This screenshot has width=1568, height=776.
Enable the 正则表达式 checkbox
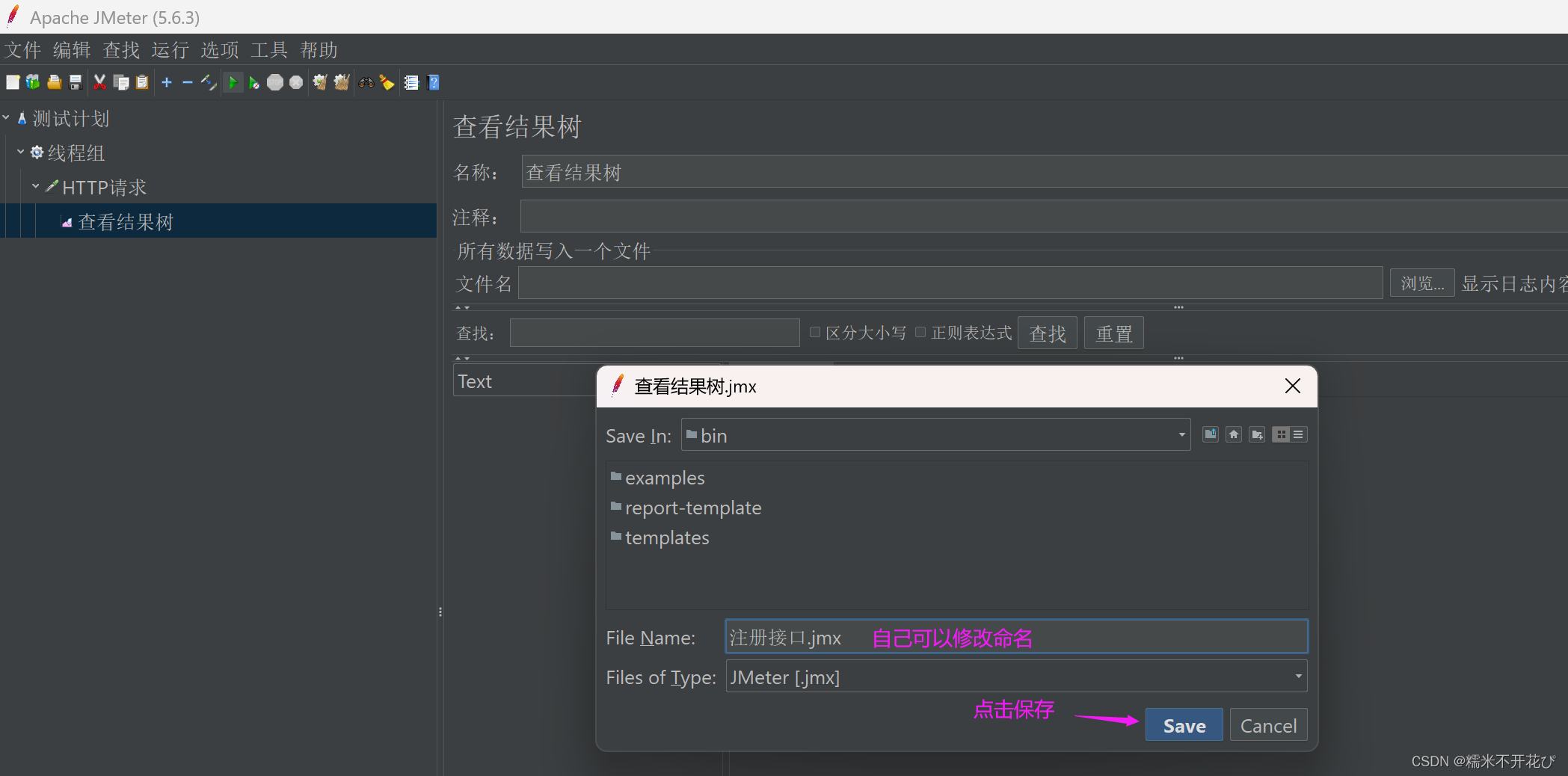[920, 332]
